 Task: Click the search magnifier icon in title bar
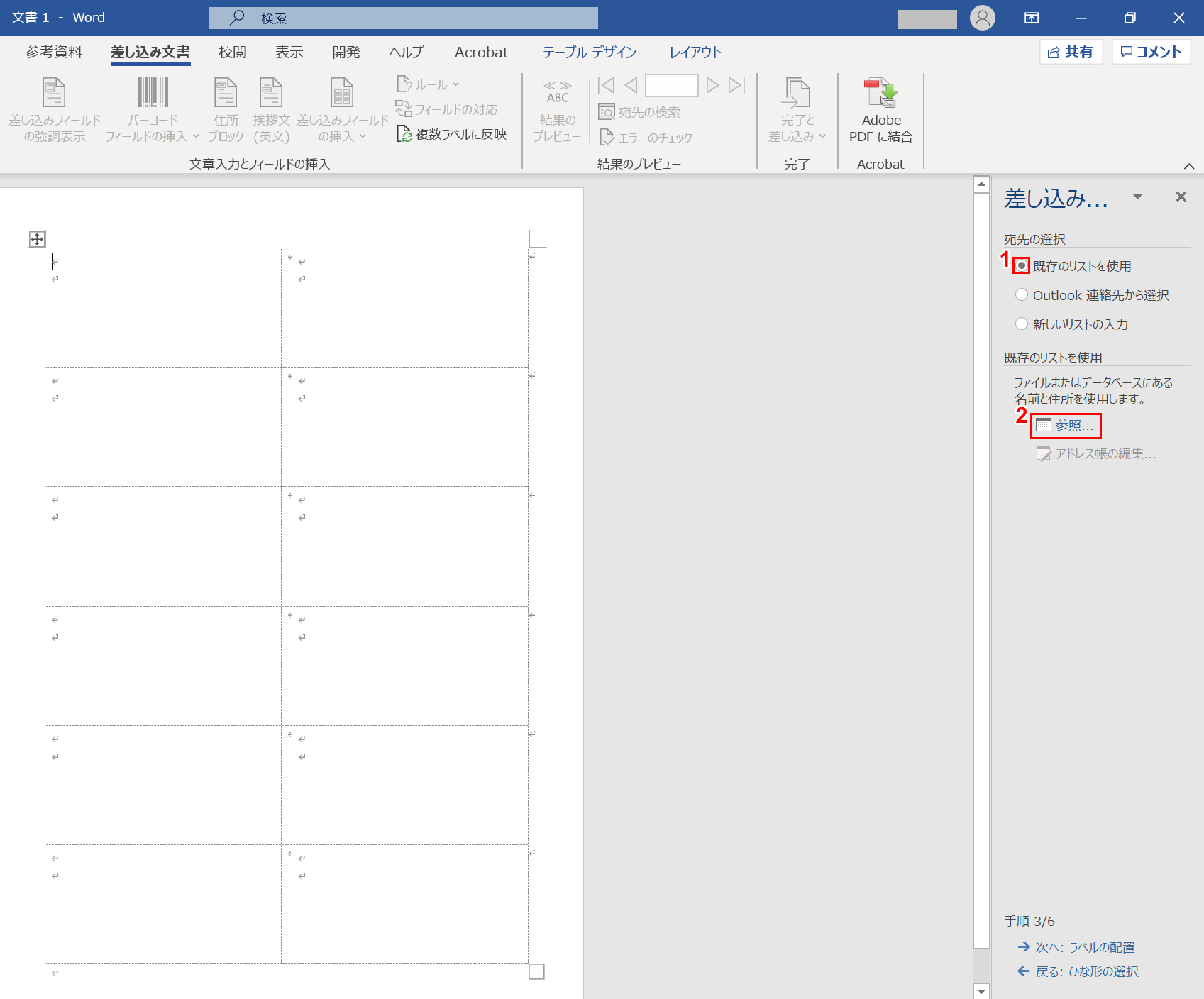[237, 18]
